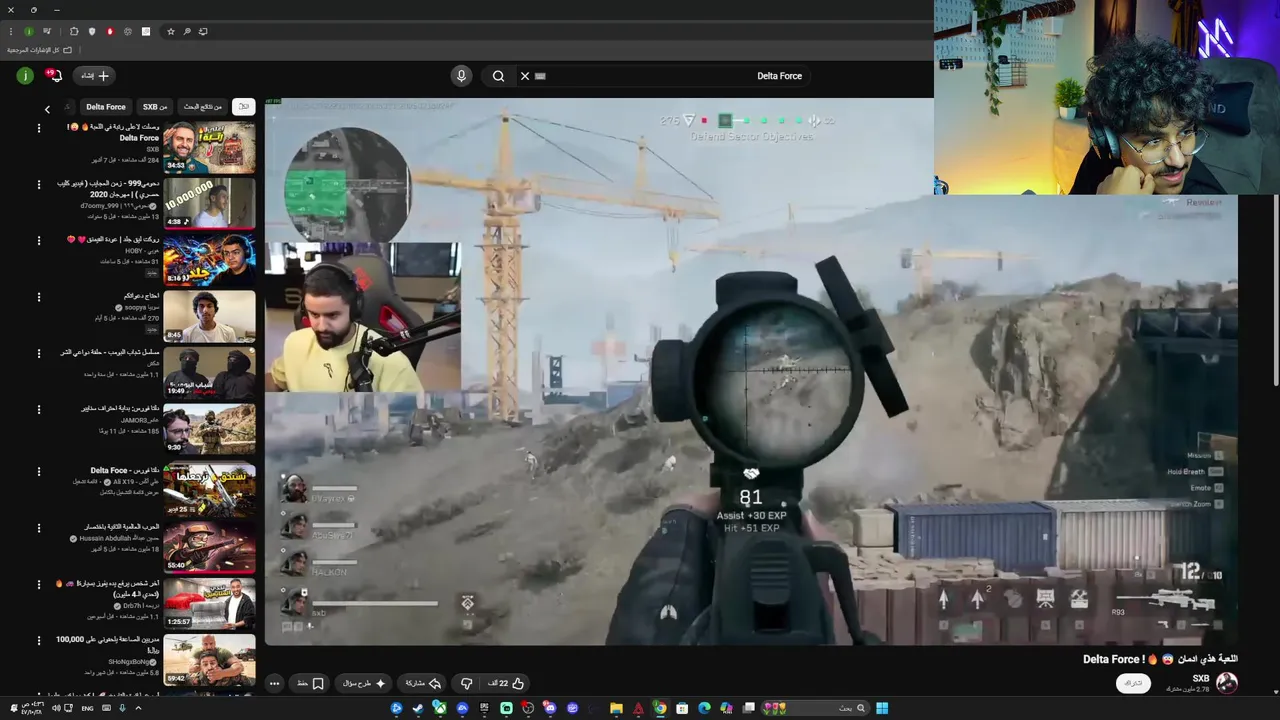Click the red extension icon in the toolbar
Viewport: 1280px width, 720px height.
pos(110,32)
